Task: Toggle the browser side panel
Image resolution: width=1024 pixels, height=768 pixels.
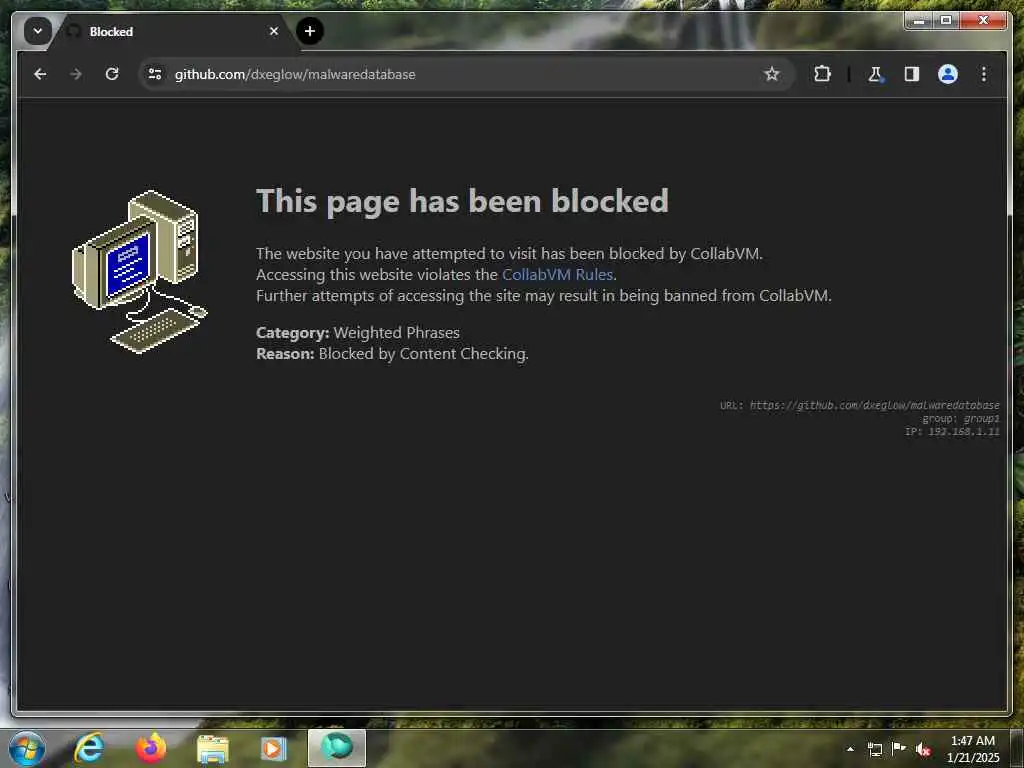Action: point(912,74)
